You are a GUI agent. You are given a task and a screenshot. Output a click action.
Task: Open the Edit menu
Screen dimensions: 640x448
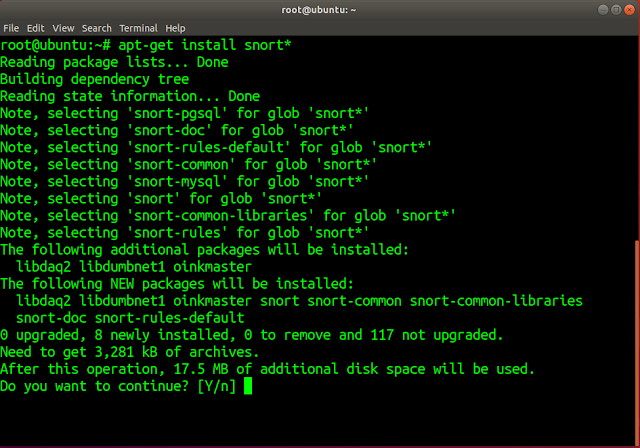click(x=36, y=28)
